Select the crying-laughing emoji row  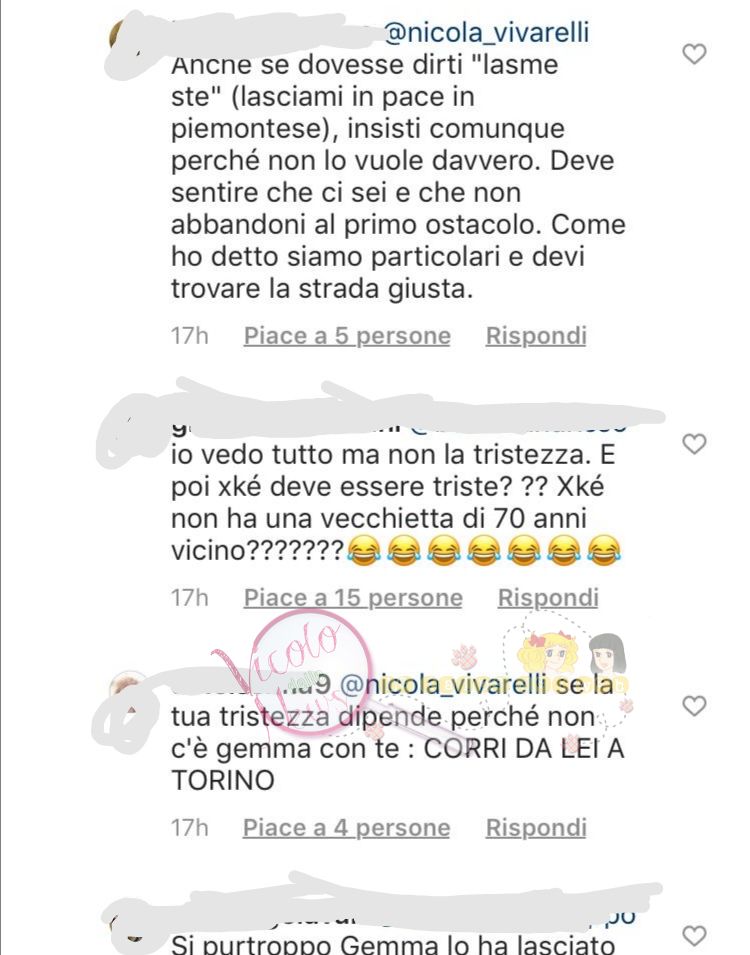(x=484, y=551)
